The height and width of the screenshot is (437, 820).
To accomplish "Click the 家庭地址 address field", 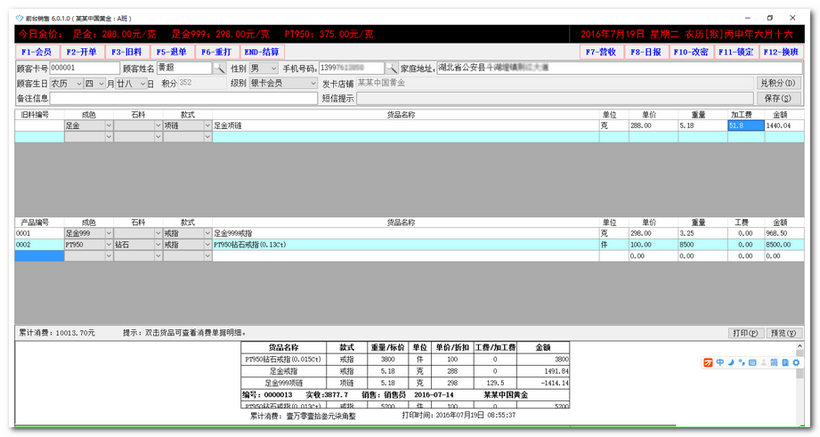I will [620, 68].
